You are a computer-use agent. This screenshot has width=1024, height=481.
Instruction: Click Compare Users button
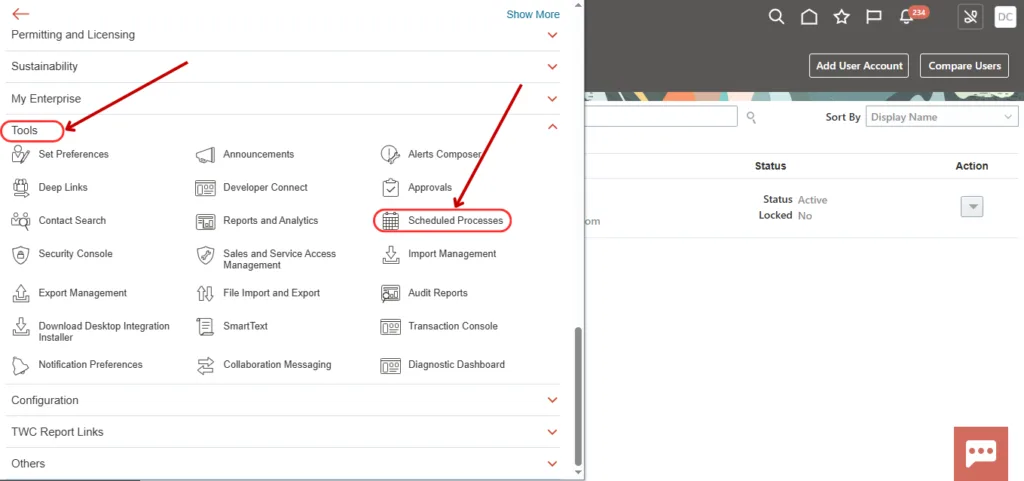pos(965,66)
